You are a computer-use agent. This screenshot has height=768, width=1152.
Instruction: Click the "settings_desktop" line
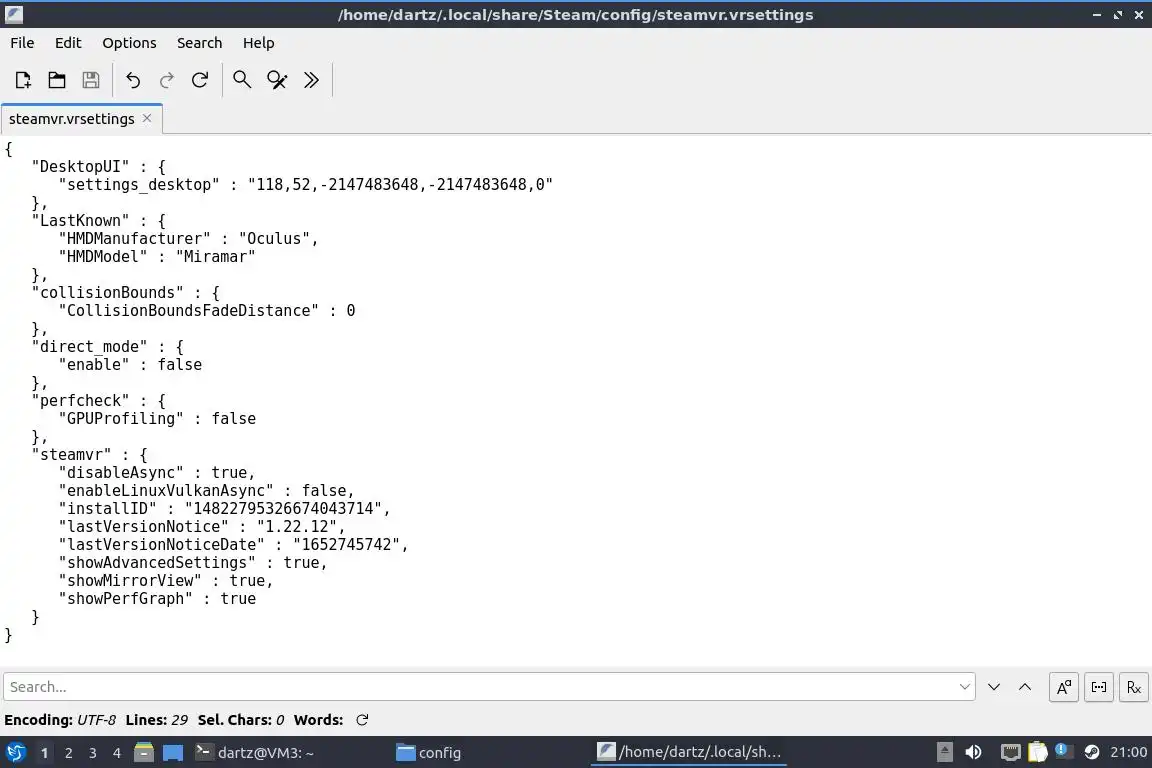[x=306, y=184]
